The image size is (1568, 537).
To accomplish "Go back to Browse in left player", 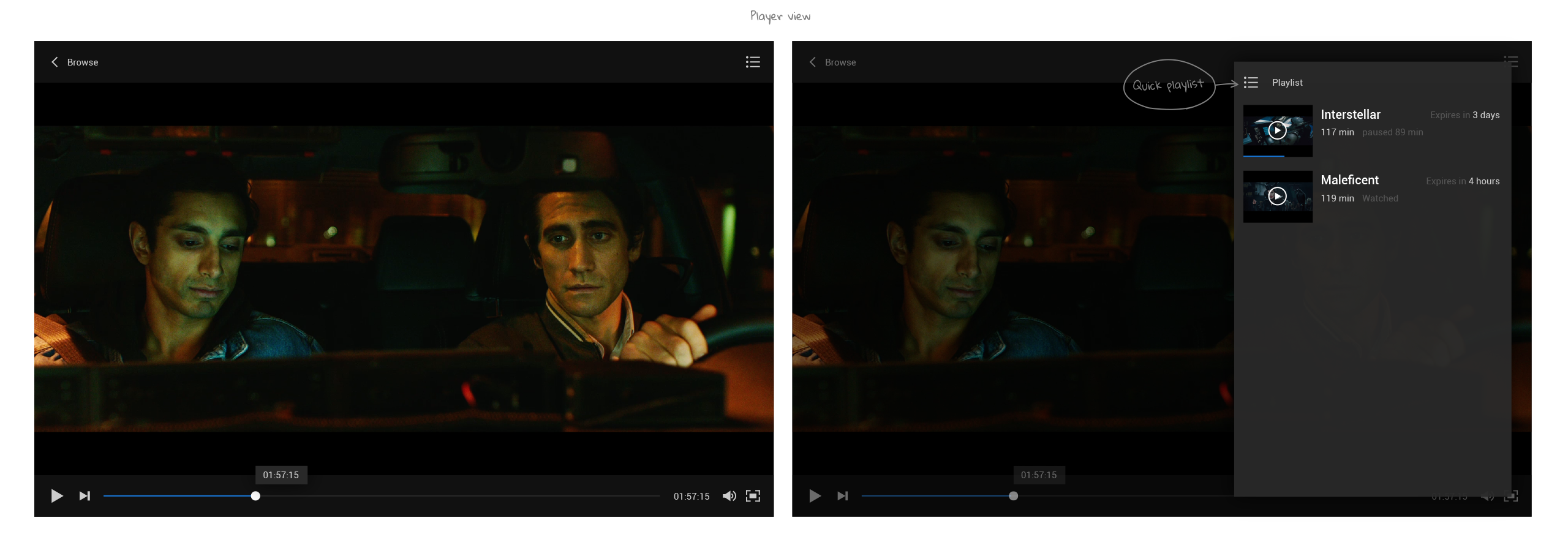I will coord(75,62).
